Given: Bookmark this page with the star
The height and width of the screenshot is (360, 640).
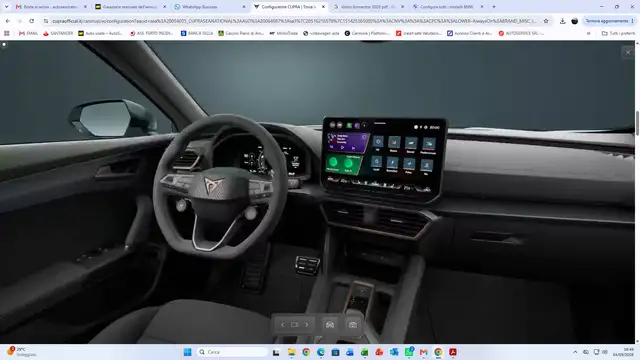Looking at the screenshot, I should (546, 21).
